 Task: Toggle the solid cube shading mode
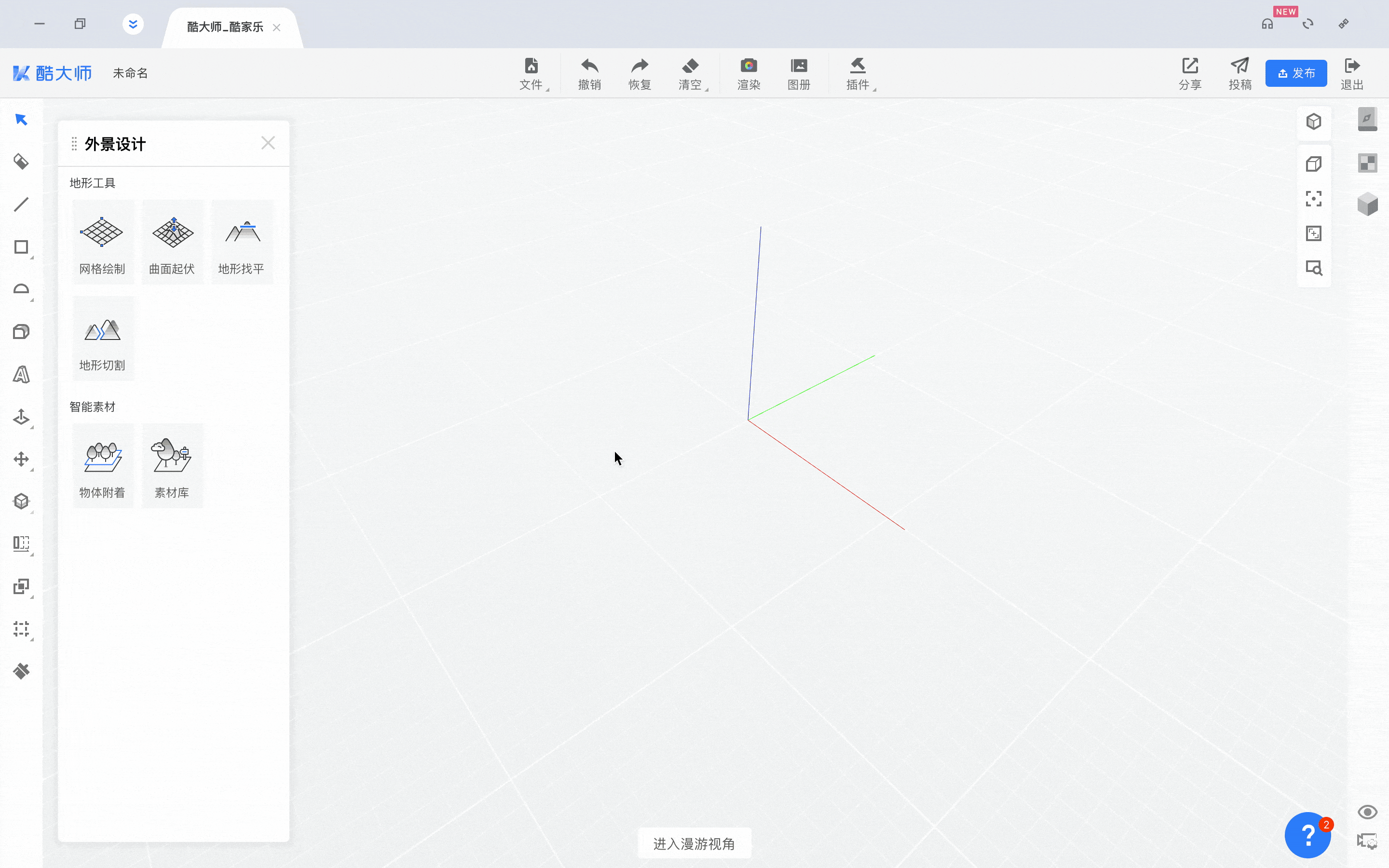coord(1367,204)
